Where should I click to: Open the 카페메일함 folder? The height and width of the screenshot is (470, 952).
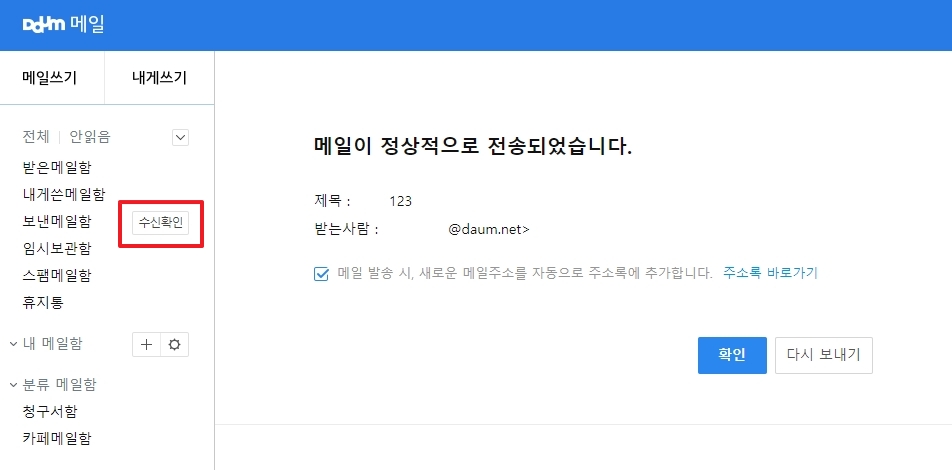[57, 438]
